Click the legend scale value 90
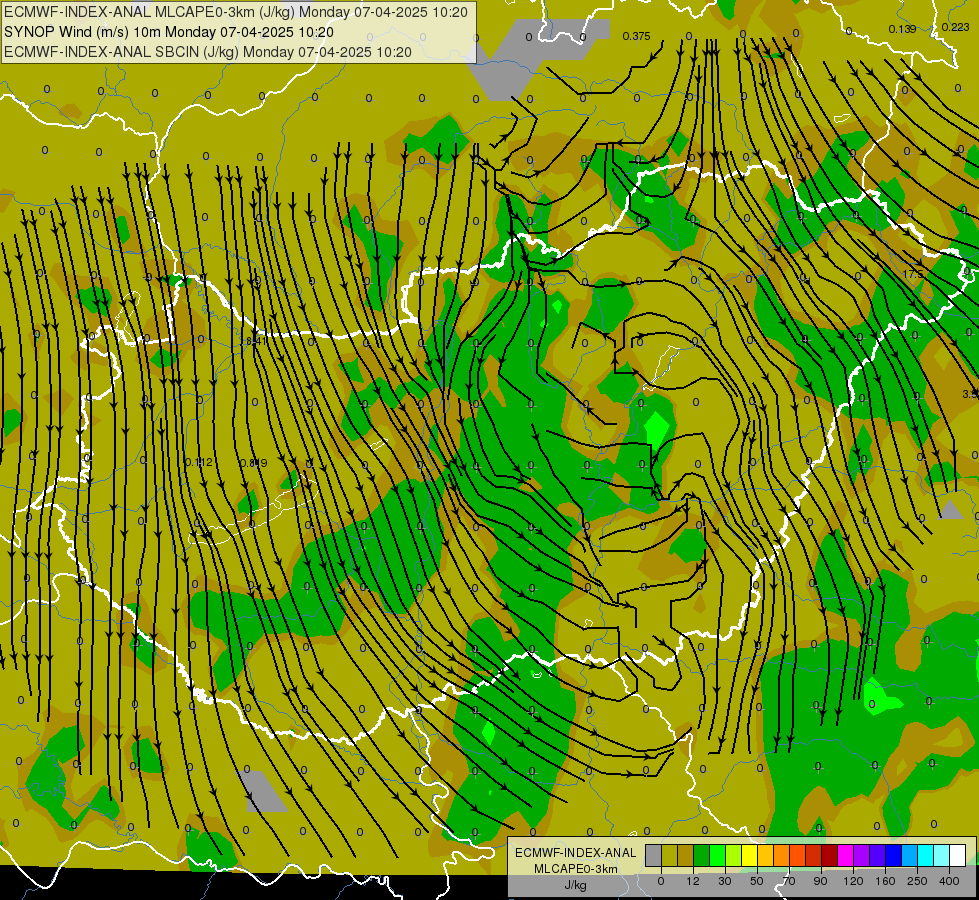 tap(820, 881)
